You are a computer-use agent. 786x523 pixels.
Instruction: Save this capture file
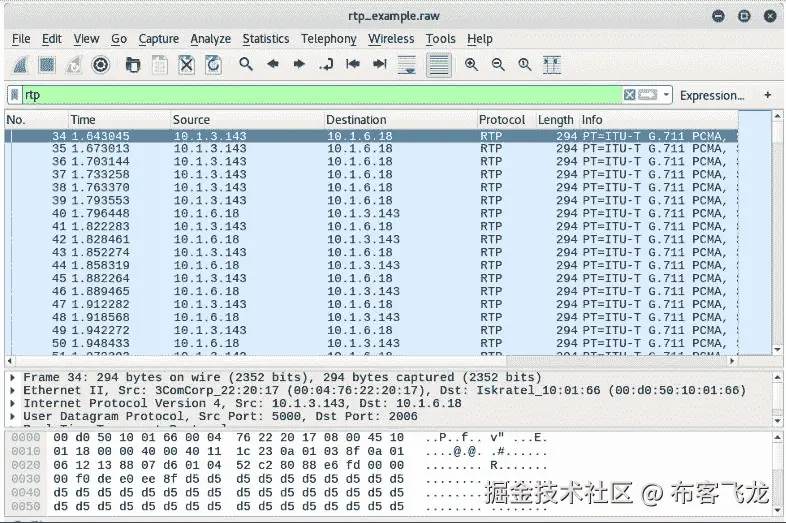point(159,65)
